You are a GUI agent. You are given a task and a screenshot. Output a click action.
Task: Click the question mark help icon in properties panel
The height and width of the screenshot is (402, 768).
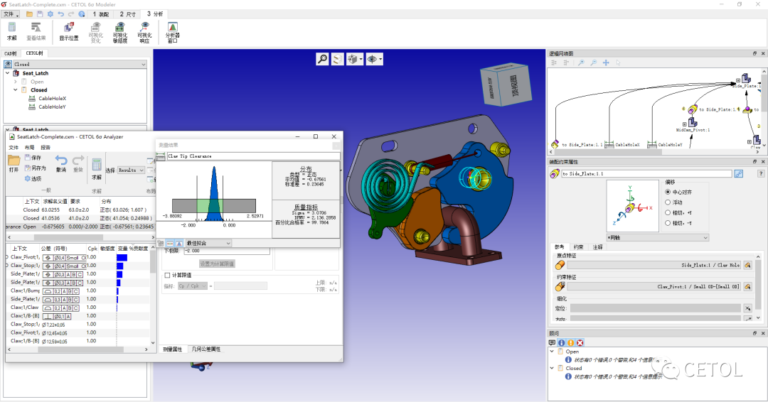click(x=761, y=173)
